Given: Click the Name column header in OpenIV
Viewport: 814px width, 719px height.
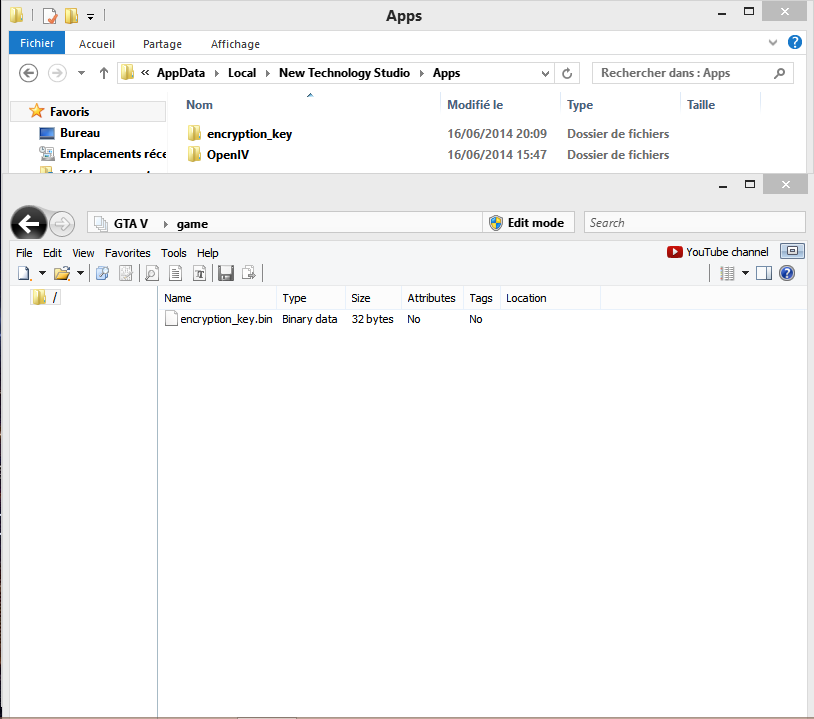Looking at the screenshot, I should [178, 298].
